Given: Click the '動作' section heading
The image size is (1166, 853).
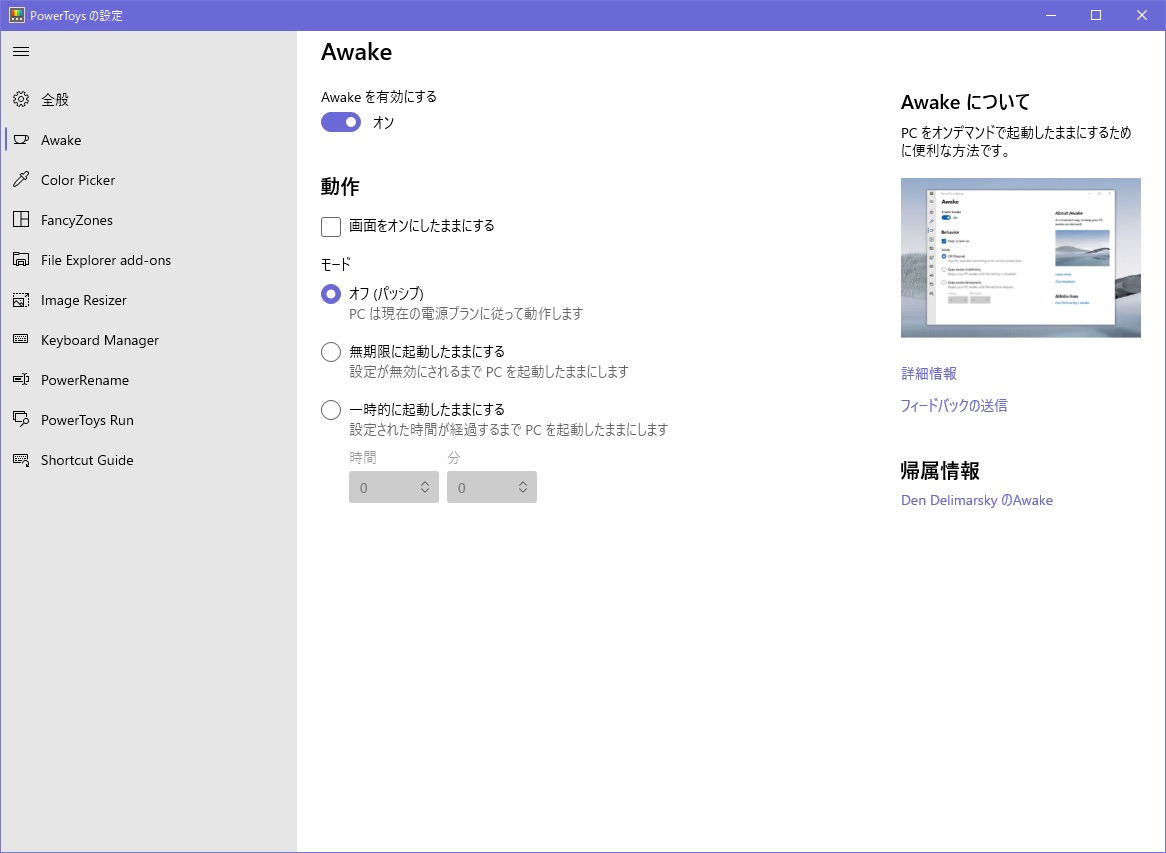Looking at the screenshot, I should pyautogui.click(x=341, y=186).
